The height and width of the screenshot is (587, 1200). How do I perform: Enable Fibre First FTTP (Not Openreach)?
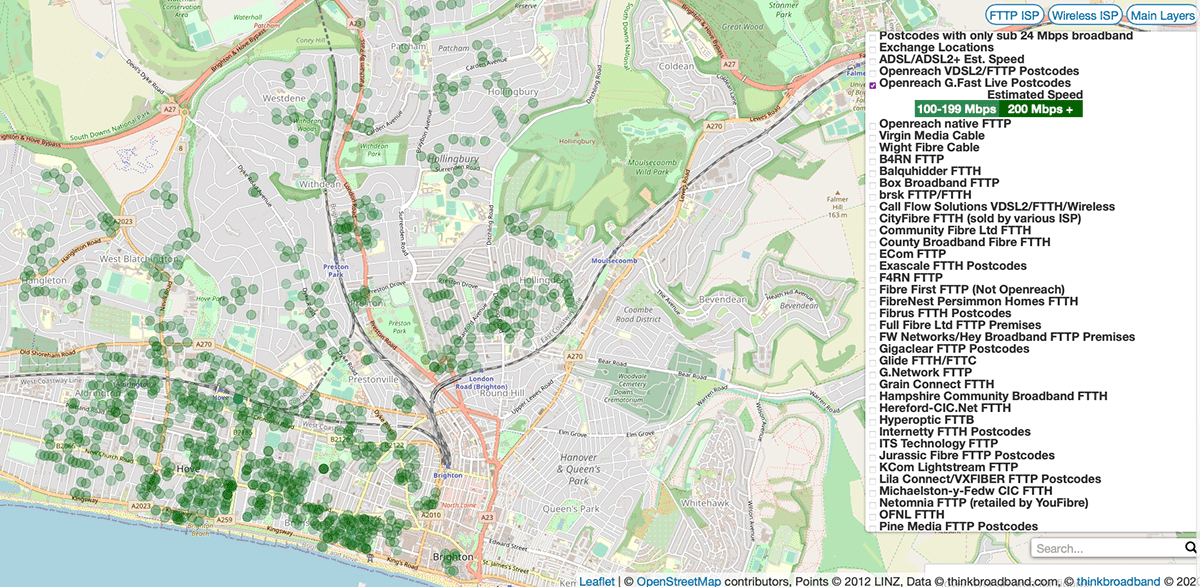tap(873, 290)
